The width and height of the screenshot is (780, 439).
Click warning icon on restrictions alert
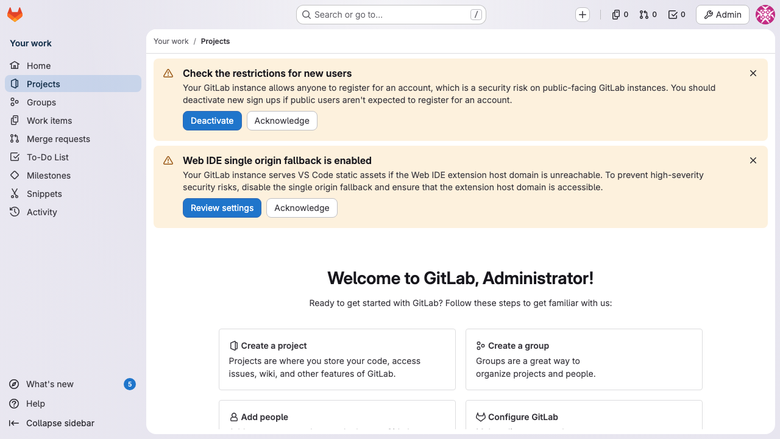point(168,74)
